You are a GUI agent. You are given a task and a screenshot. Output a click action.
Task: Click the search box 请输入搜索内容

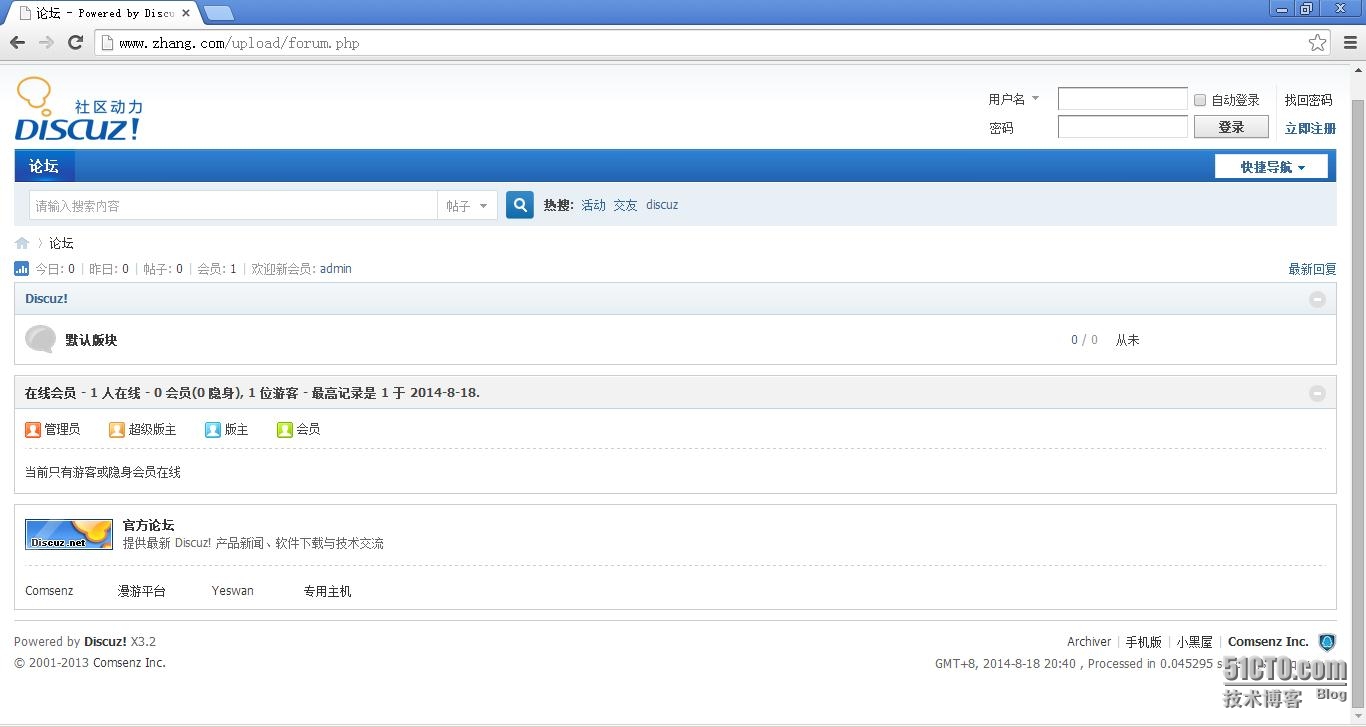click(x=233, y=205)
